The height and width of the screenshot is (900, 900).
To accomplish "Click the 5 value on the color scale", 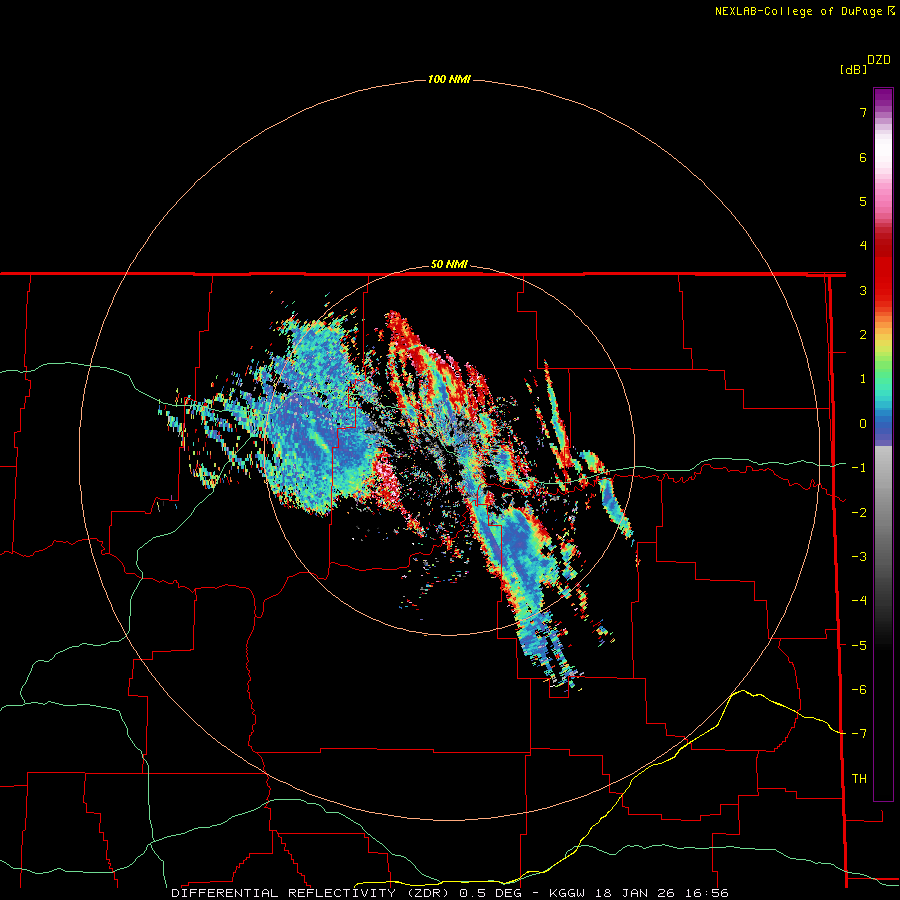I will [863, 201].
